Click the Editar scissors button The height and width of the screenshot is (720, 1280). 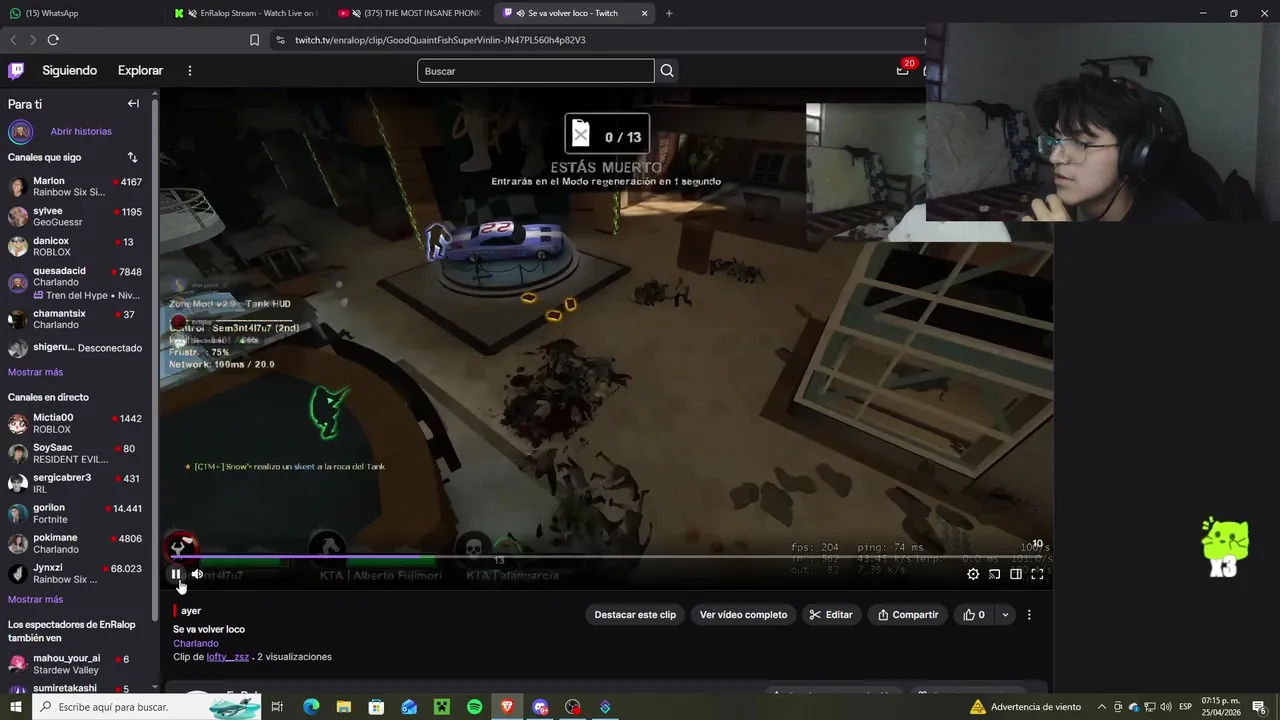(831, 615)
